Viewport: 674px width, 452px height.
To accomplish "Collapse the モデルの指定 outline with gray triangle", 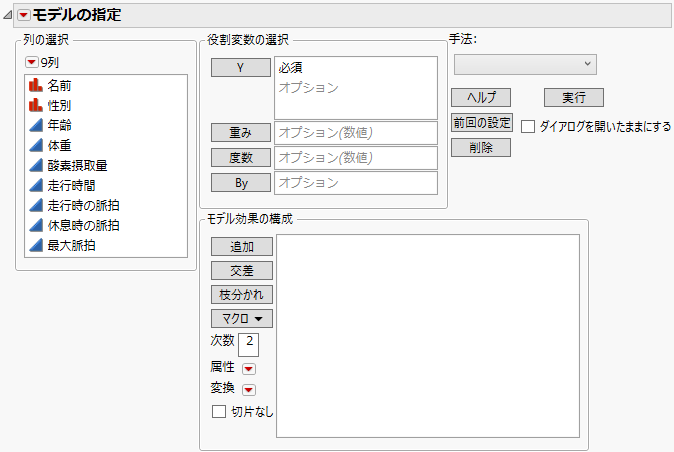I will click(8, 15).
